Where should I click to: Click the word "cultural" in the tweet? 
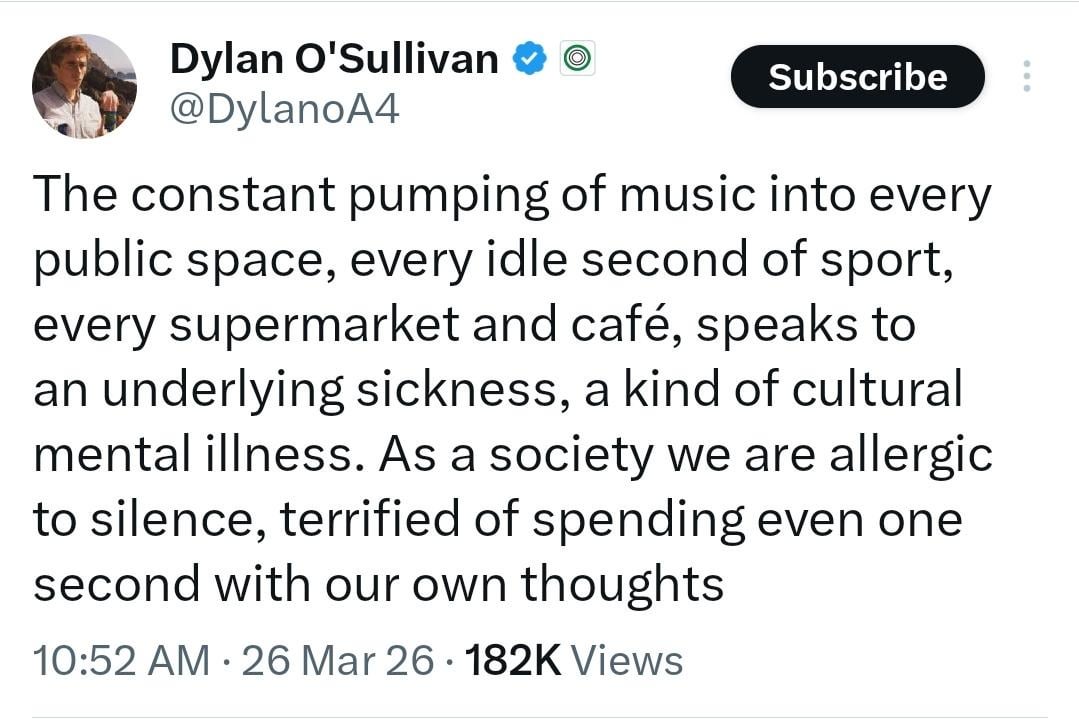pos(877,390)
